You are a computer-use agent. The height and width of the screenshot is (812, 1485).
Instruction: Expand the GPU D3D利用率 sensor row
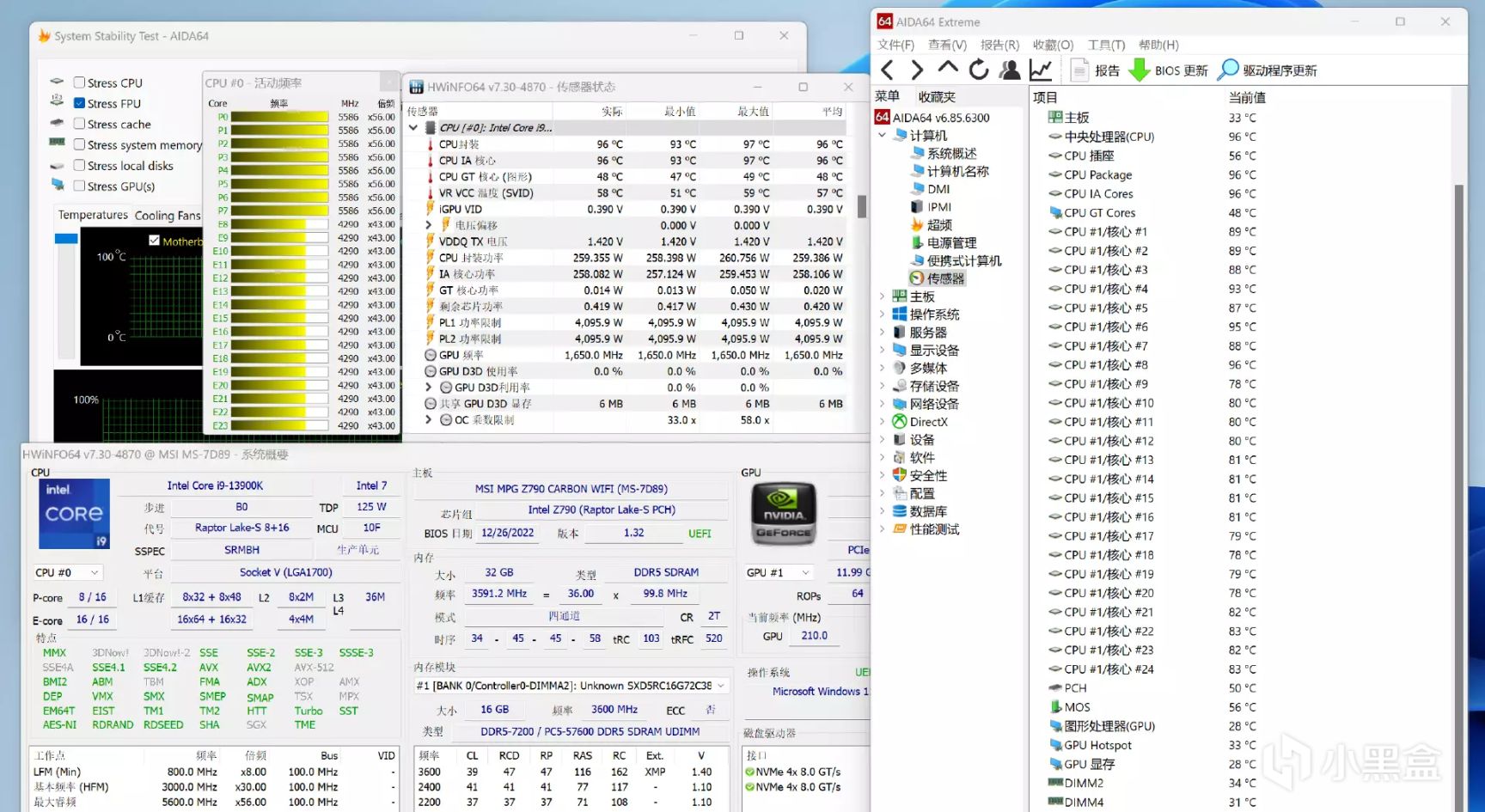coord(429,388)
